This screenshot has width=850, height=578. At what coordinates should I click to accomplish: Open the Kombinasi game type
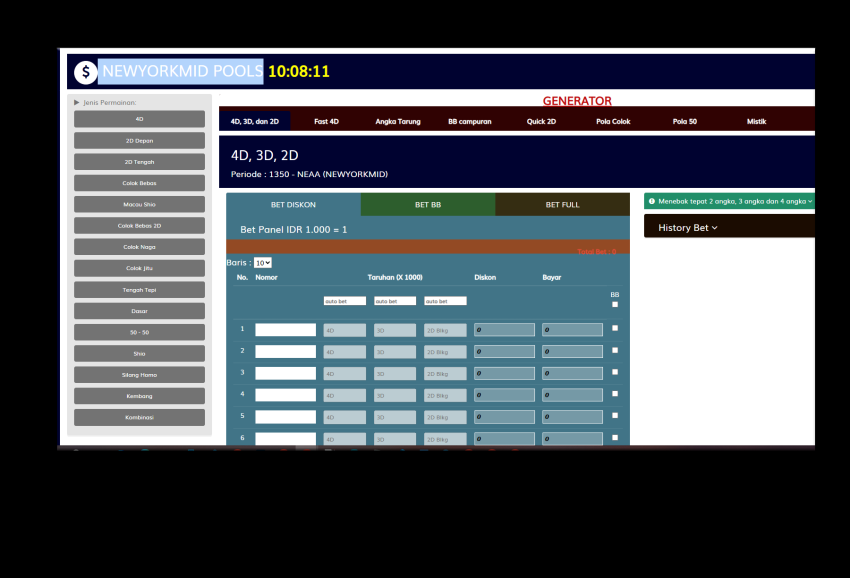[139, 417]
